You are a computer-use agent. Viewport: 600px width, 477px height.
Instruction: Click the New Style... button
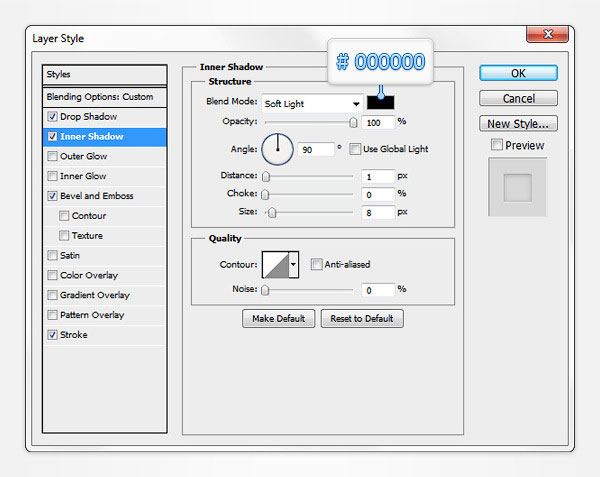click(x=518, y=124)
